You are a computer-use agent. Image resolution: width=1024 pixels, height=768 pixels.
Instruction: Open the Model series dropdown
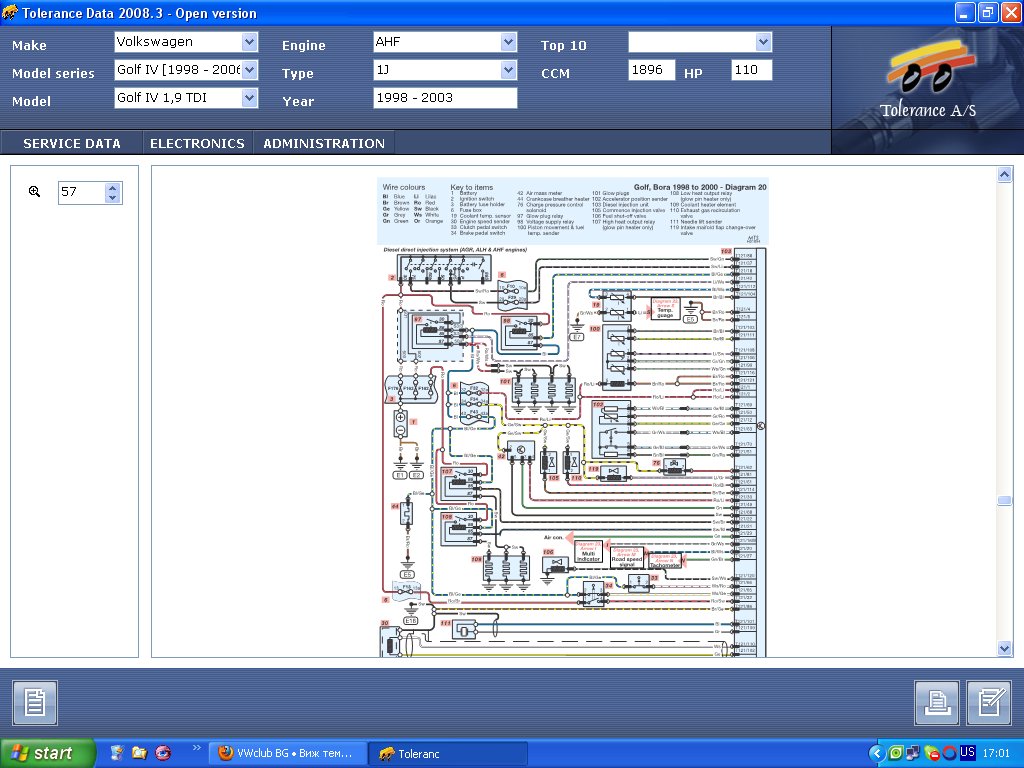[x=249, y=70]
